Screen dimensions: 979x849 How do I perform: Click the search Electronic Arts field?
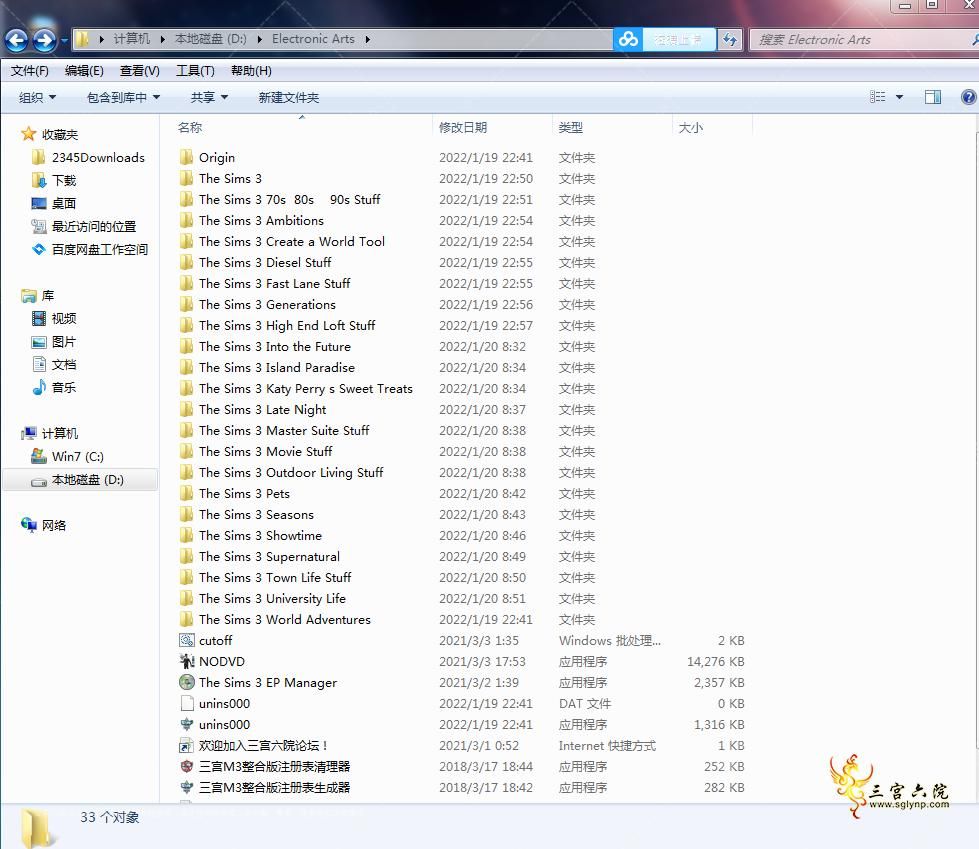[x=863, y=39]
